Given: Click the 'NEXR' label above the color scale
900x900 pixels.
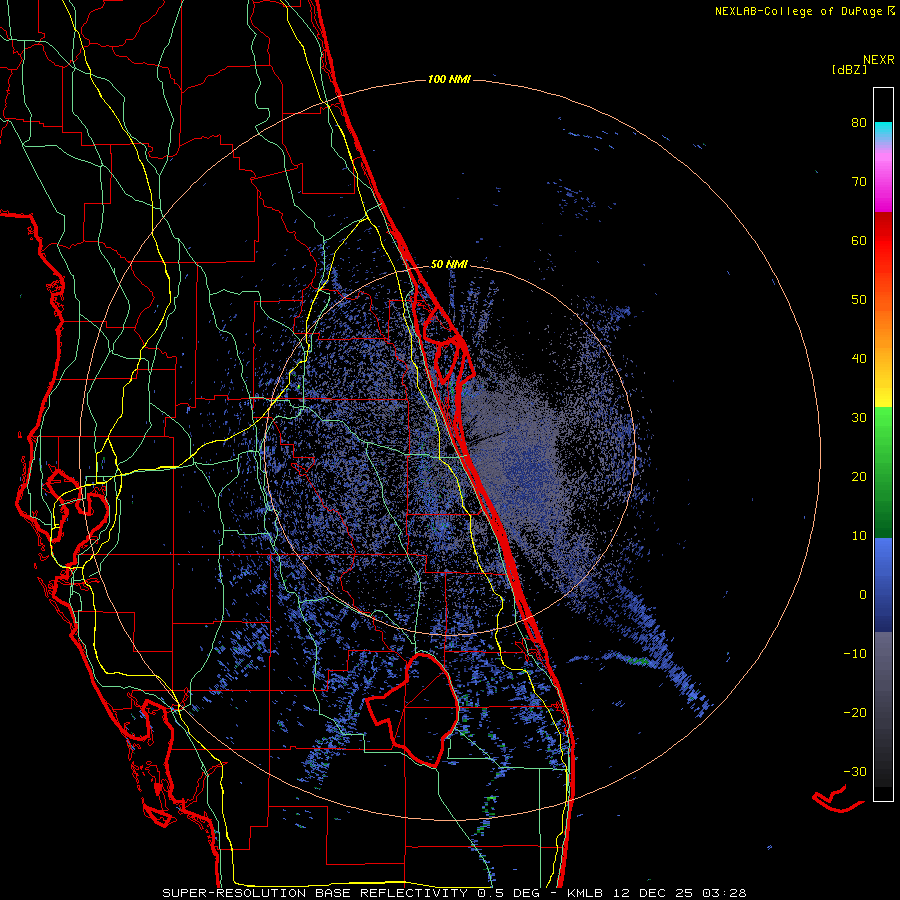Looking at the screenshot, I should click(879, 60).
